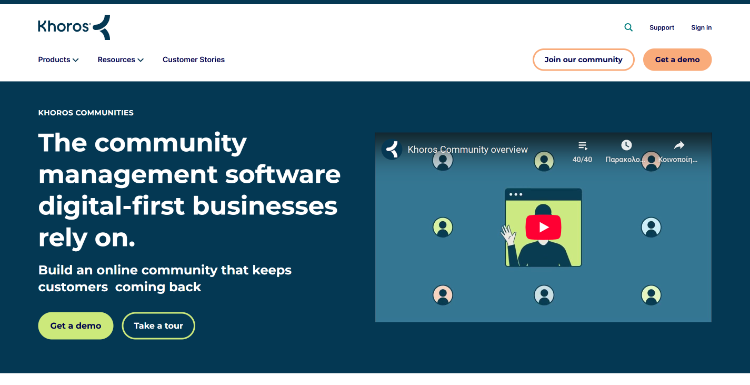Image resolution: width=750 pixels, height=385 pixels.
Task: Click the KHOROS COMMUNITIES label
Action: 86,113
